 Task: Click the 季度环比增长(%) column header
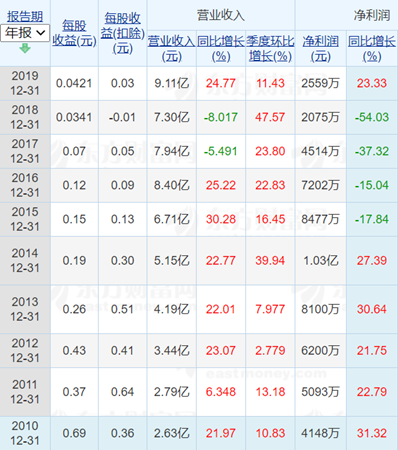pos(270,48)
